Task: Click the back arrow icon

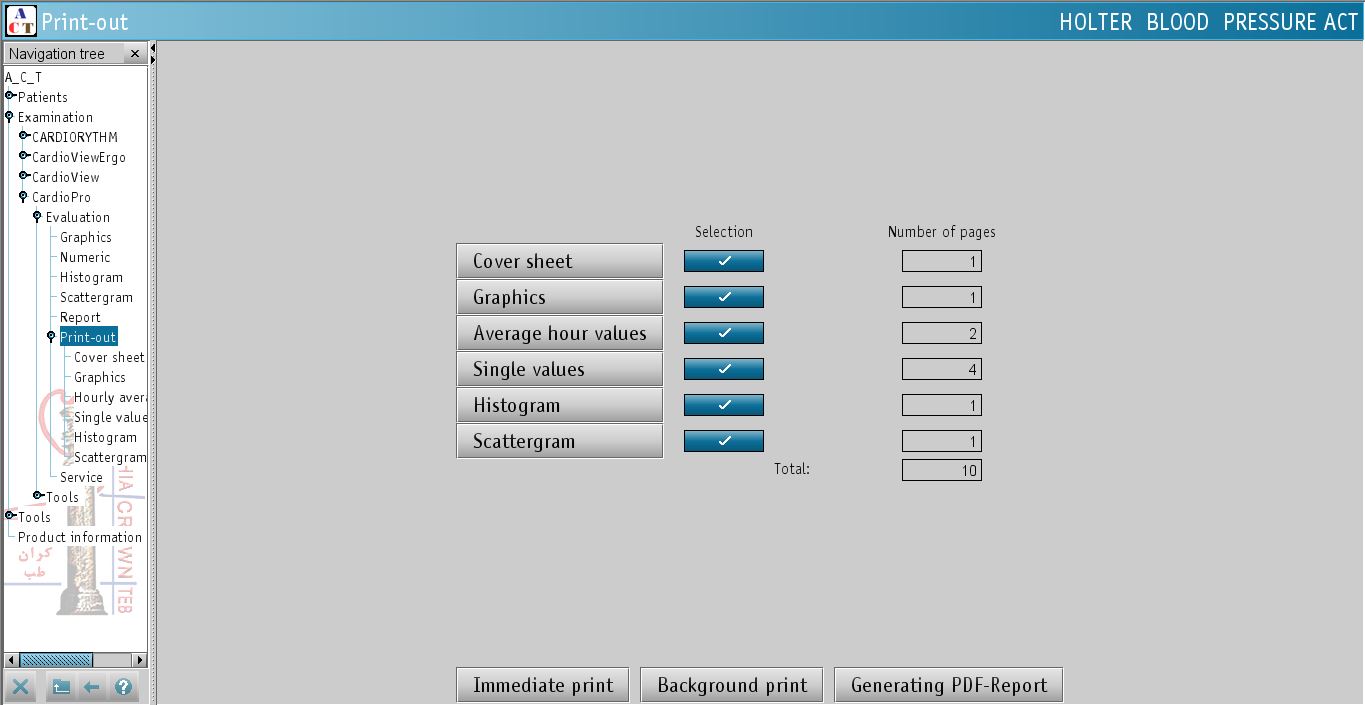Action: point(92,687)
